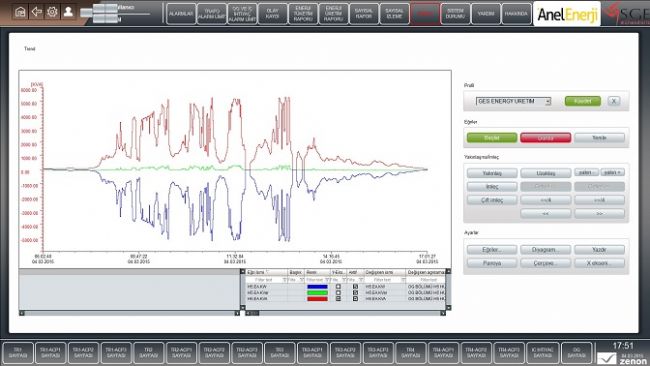The height and width of the screenshot is (366, 650).
Task: Open OG SAYTASI bottom button
Action: tap(576, 353)
